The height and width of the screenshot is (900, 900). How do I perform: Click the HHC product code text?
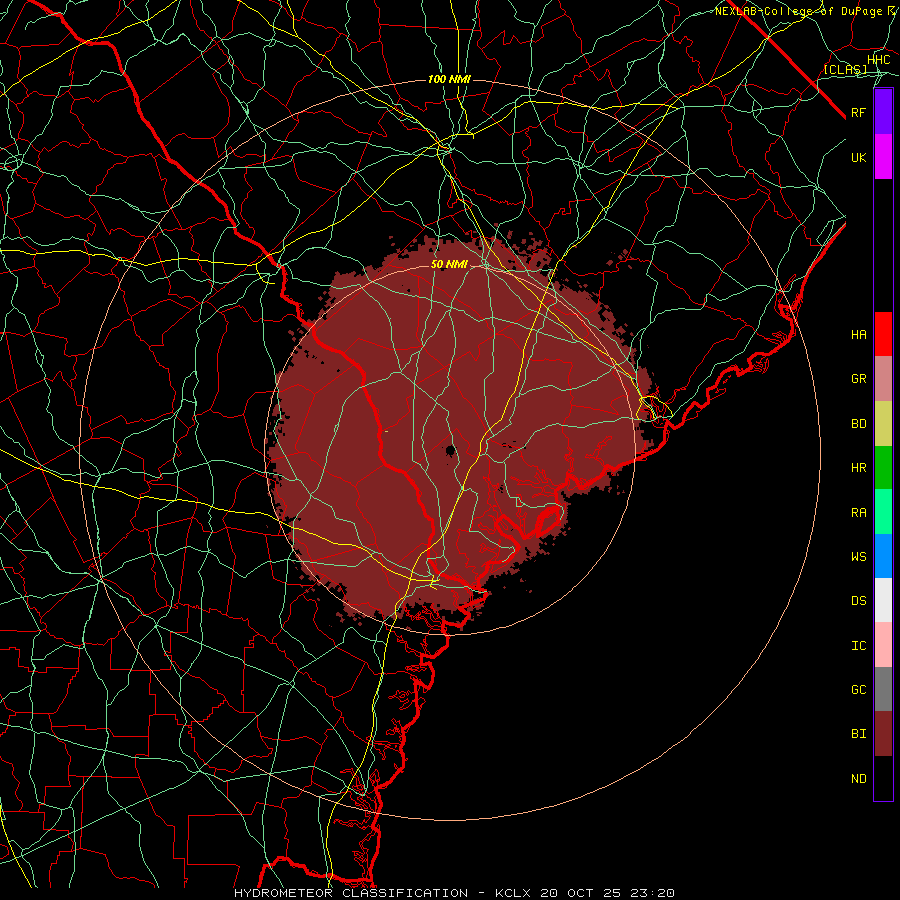coord(879,60)
